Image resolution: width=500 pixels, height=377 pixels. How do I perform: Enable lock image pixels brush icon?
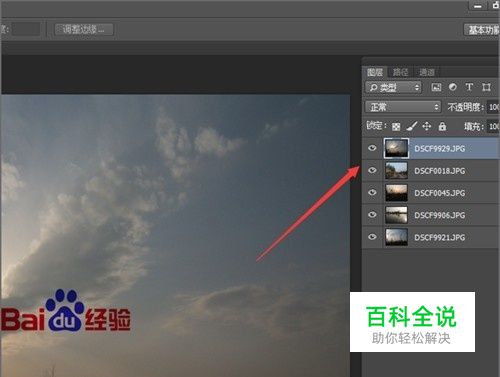click(412, 126)
